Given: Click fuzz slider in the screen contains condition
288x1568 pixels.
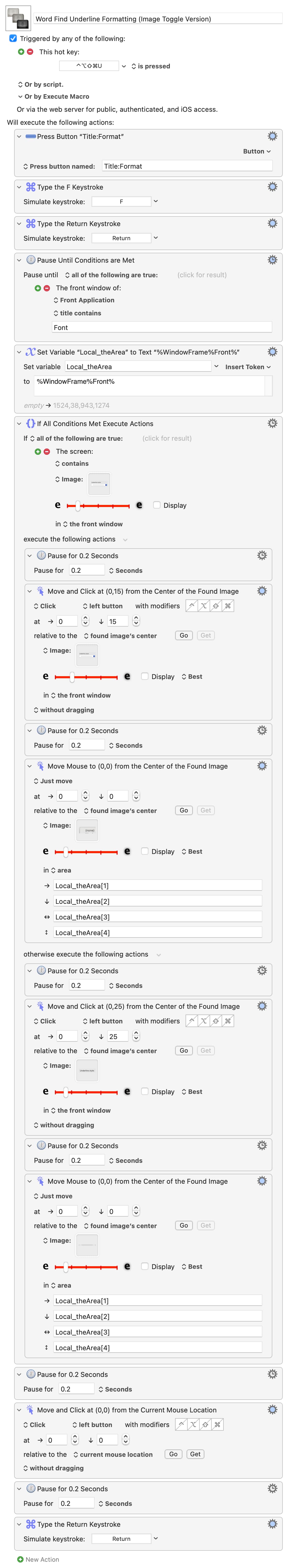Looking at the screenshot, I should tap(98, 505).
